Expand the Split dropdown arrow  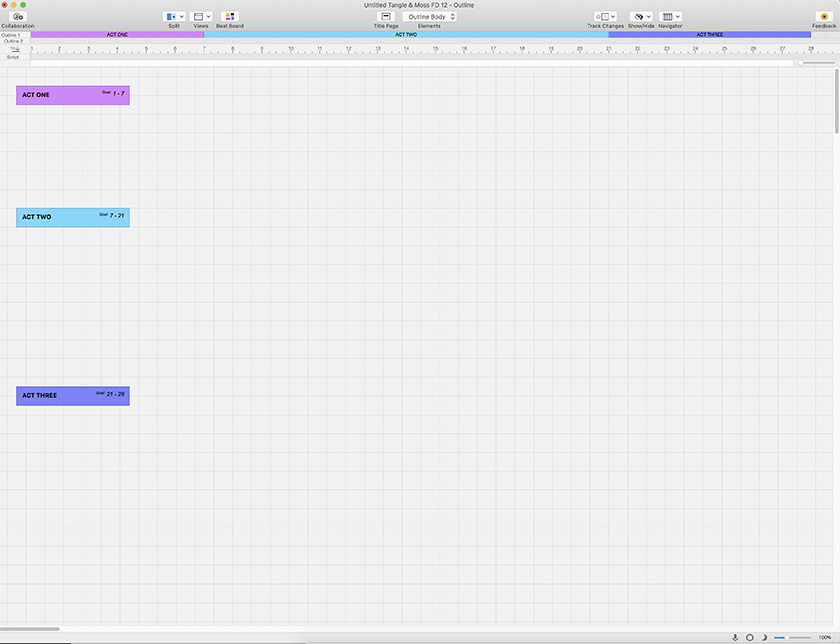coord(181,17)
